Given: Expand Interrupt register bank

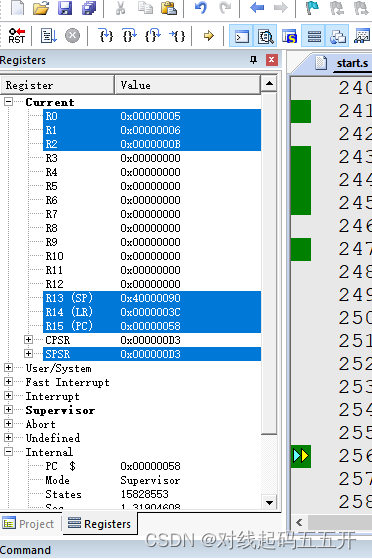Looking at the screenshot, I should 8,396.
